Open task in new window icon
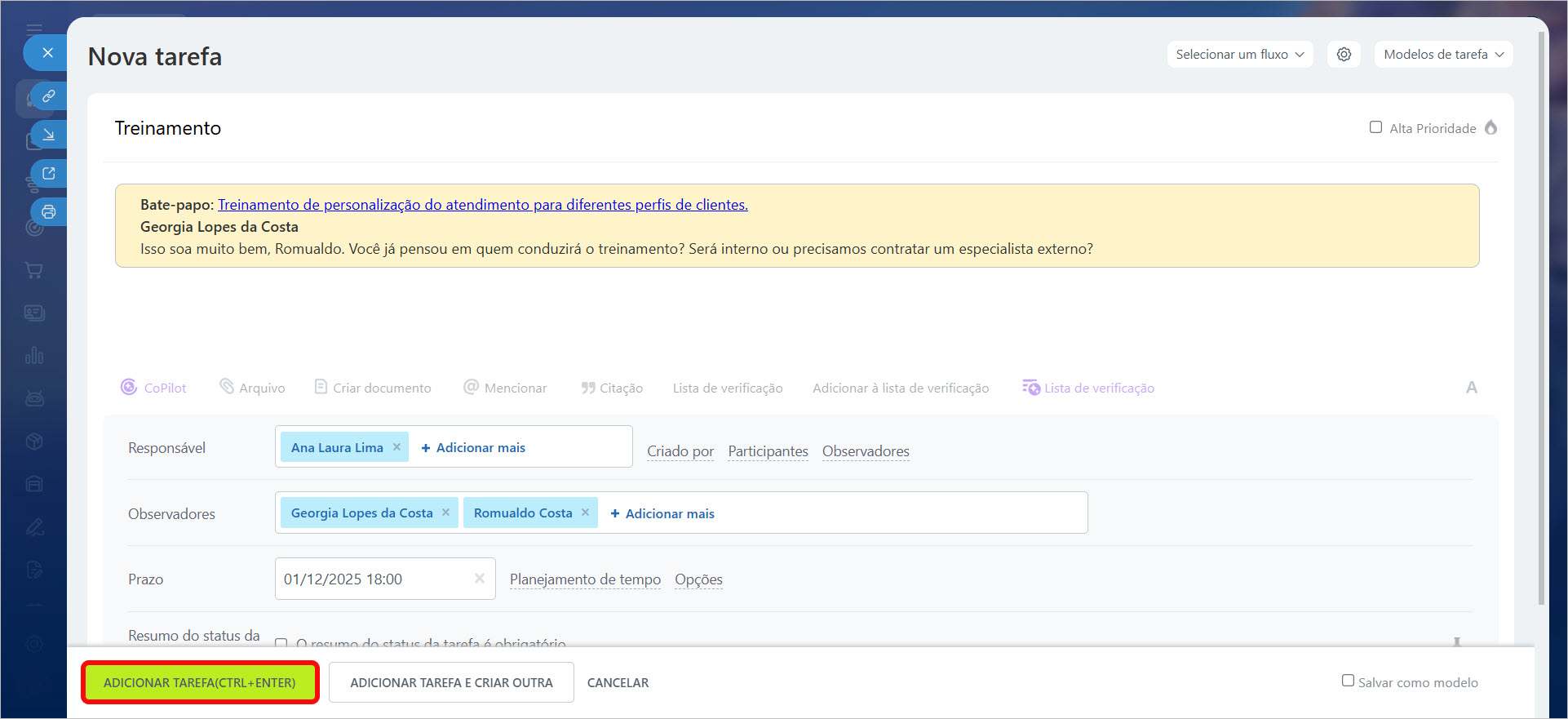This screenshot has height=719, width=1568. [x=49, y=173]
